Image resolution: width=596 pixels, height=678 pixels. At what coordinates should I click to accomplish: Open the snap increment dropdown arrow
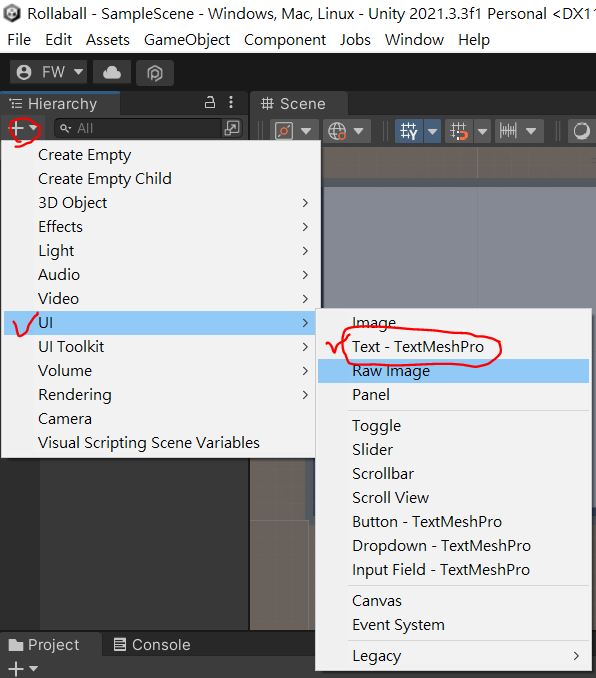coord(531,131)
